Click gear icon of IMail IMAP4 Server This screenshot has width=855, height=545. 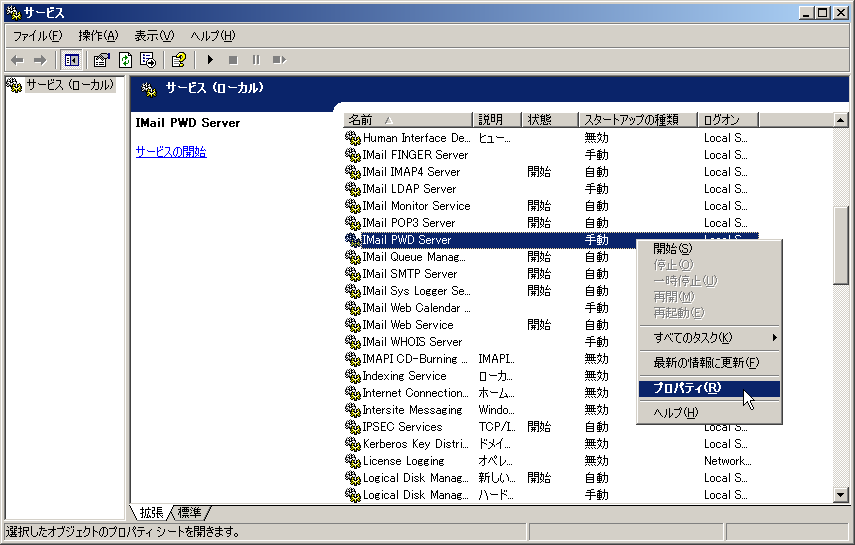point(353,172)
